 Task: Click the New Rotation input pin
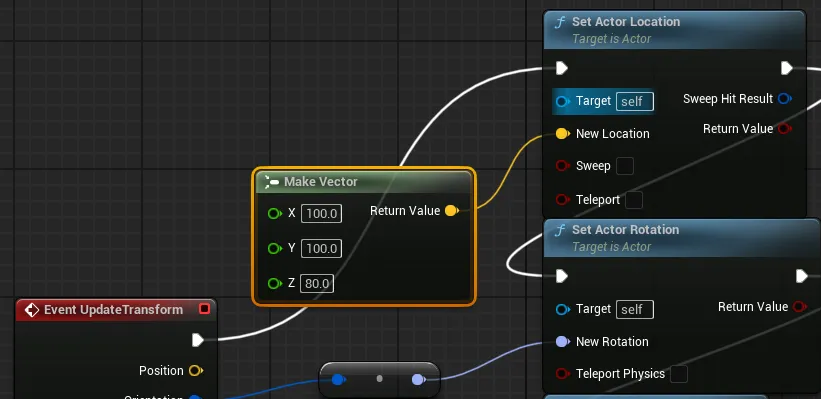coord(562,342)
